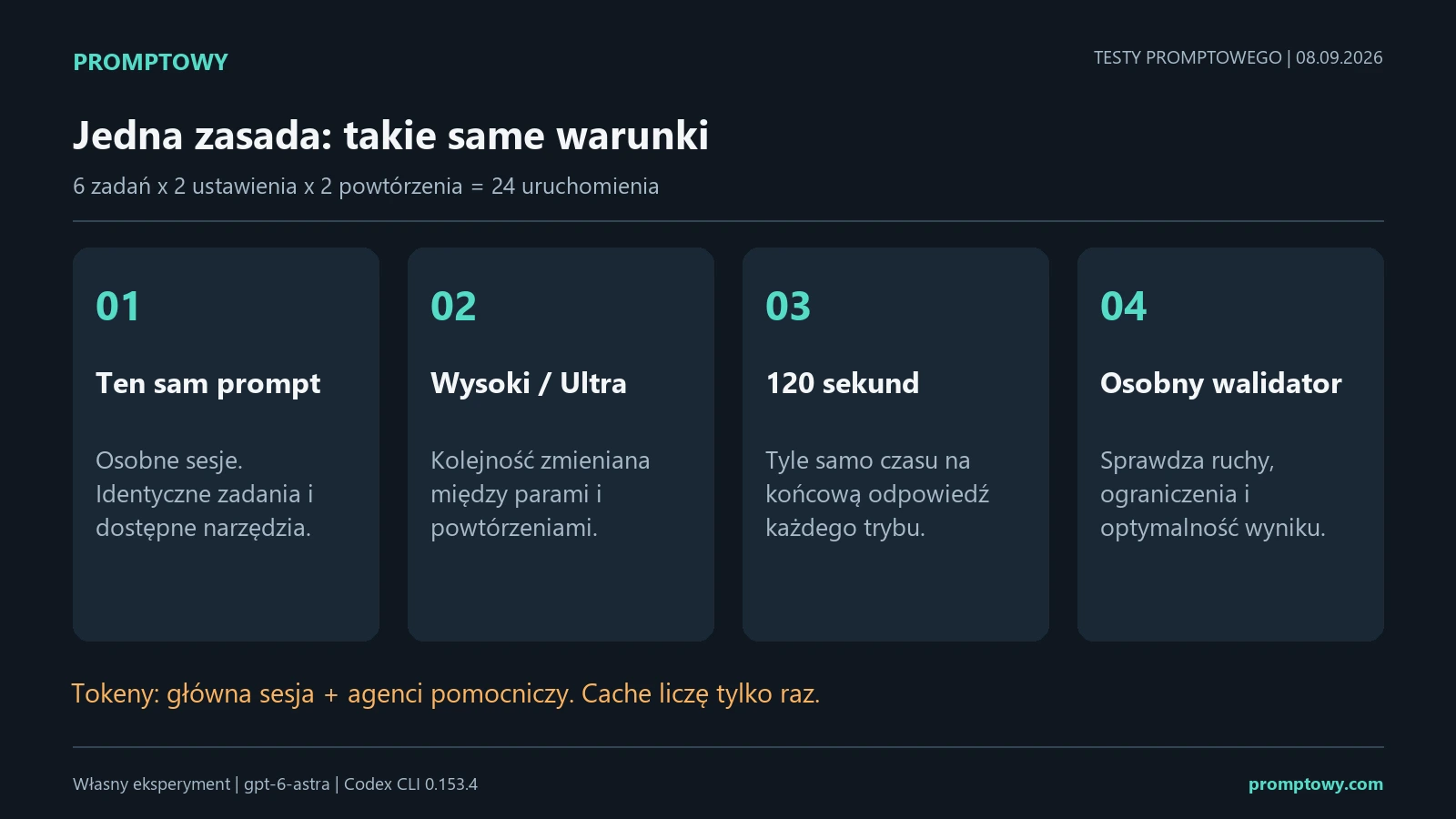Screen dimensions: 1456x819
Task: Click the 04 card number
Action: pyautogui.click(x=1123, y=307)
